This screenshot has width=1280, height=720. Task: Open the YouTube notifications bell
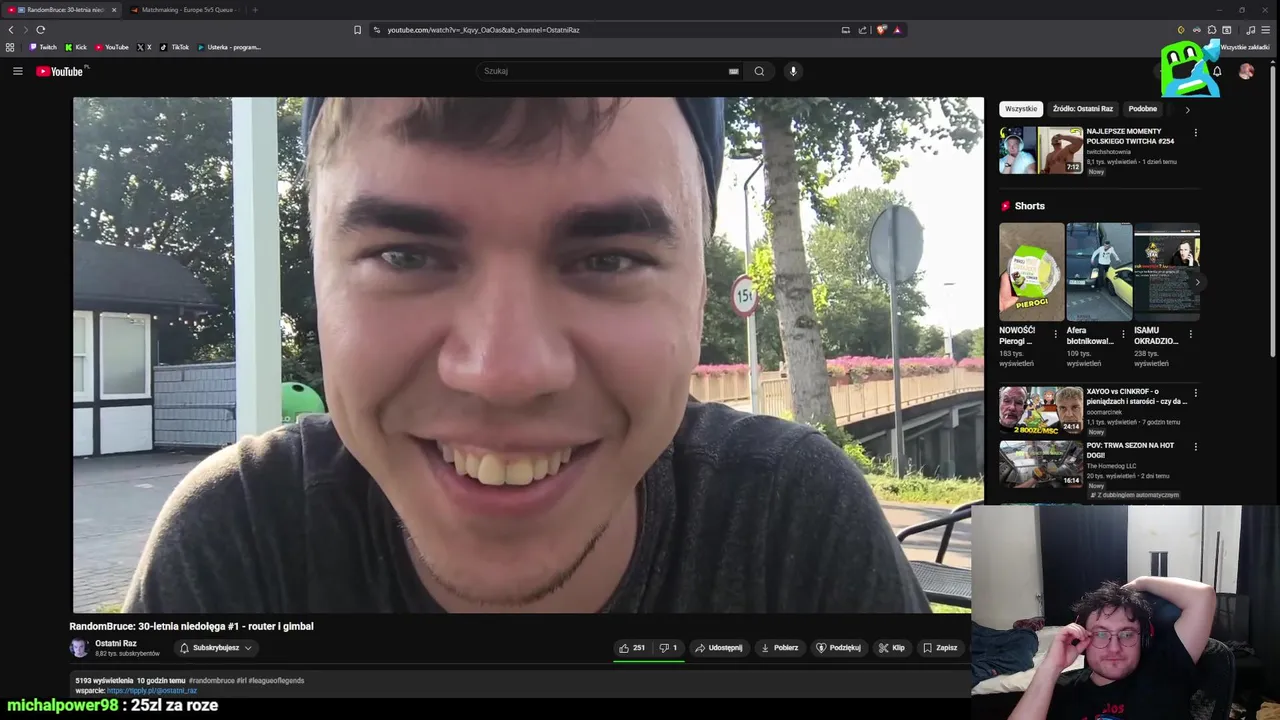[1217, 71]
